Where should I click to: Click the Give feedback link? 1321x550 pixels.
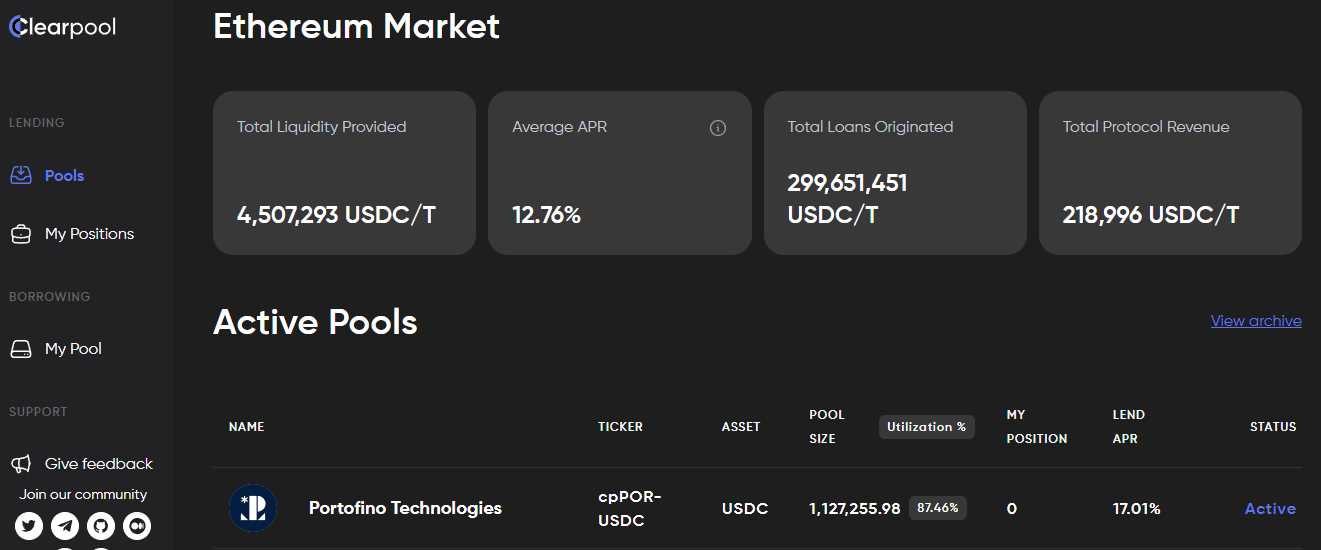(98, 464)
